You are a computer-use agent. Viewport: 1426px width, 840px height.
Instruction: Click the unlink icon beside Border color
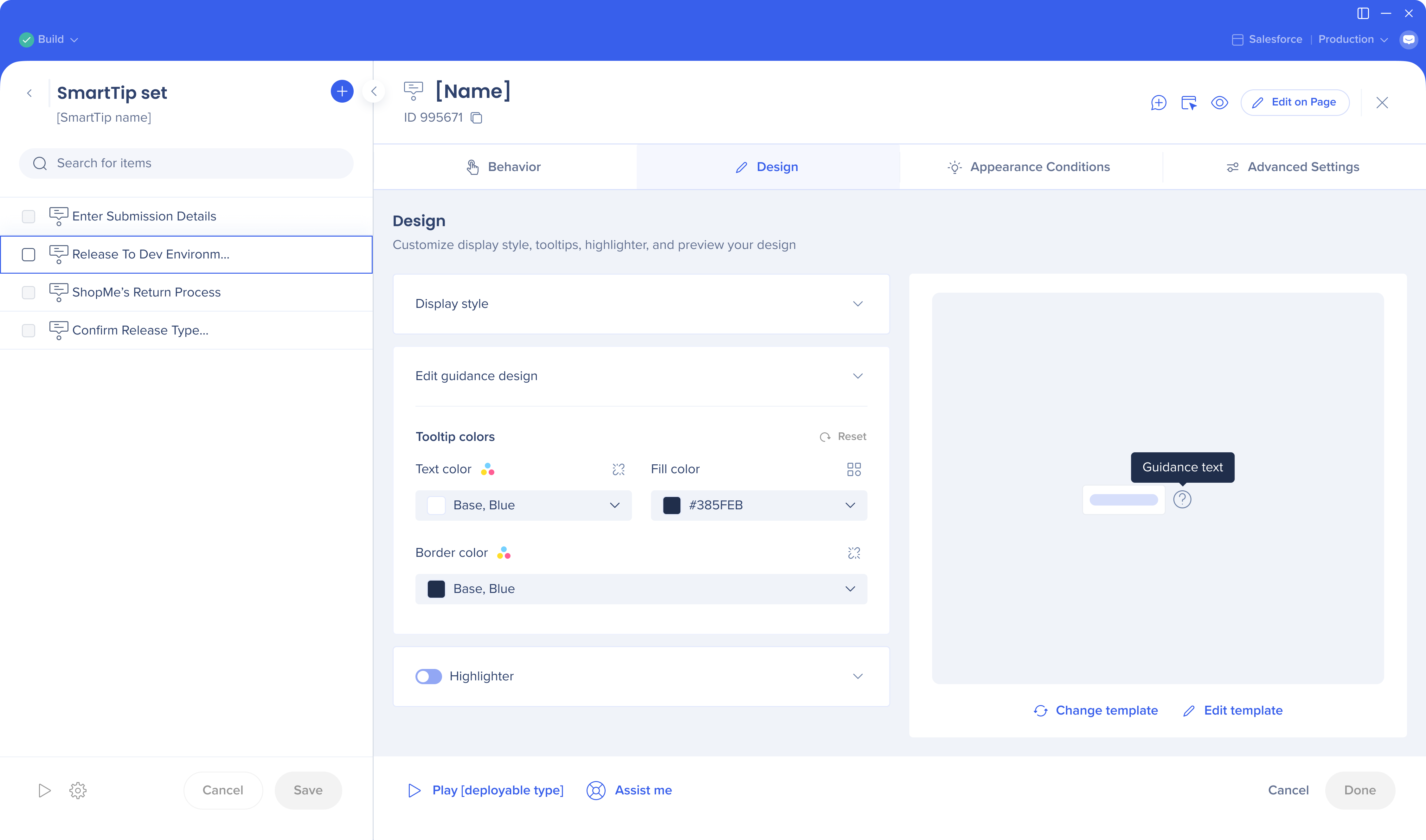pos(854,553)
